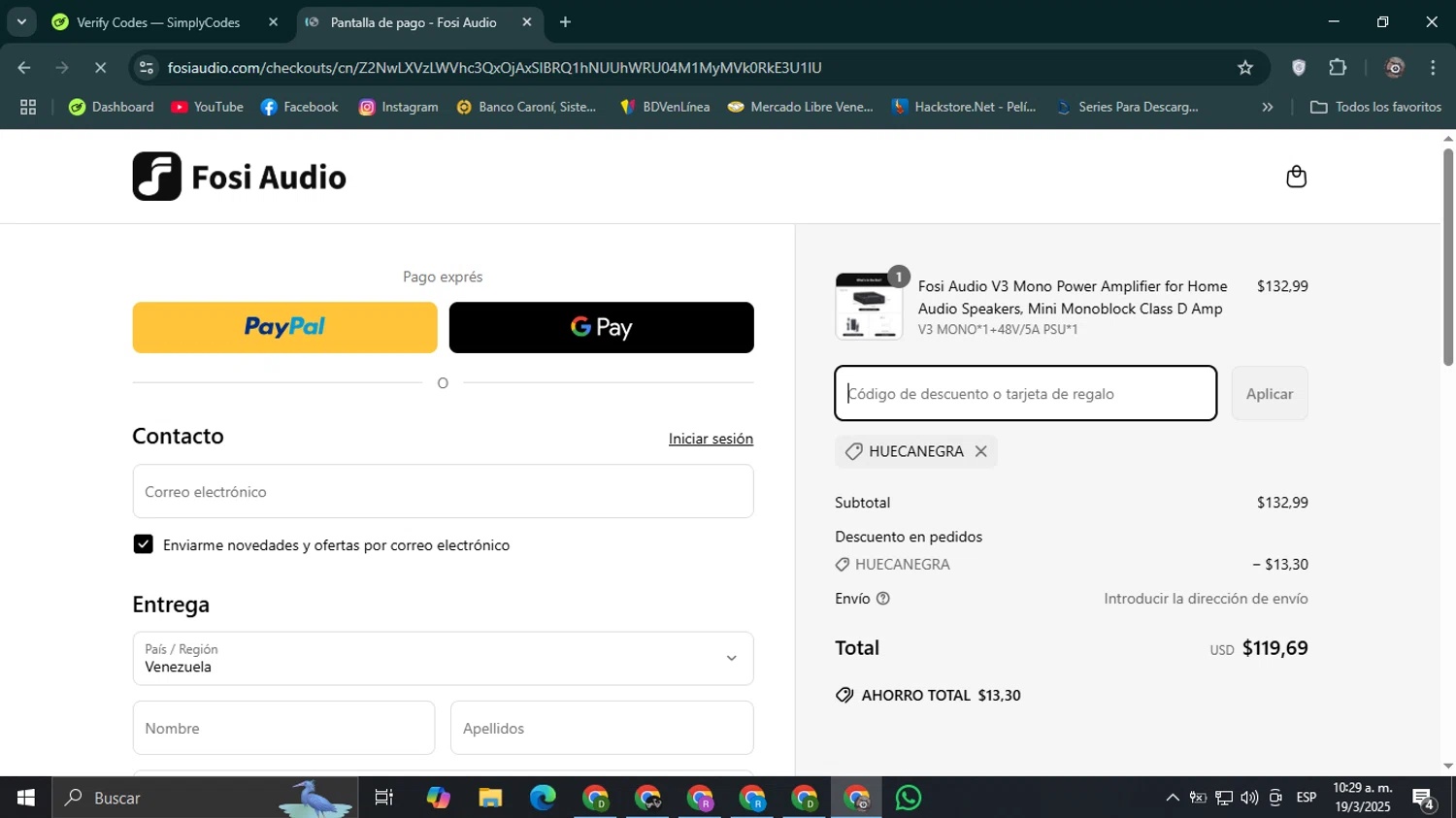Remove the HUECANEGRA discount code tag
1456x818 pixels.
point(980,451)
